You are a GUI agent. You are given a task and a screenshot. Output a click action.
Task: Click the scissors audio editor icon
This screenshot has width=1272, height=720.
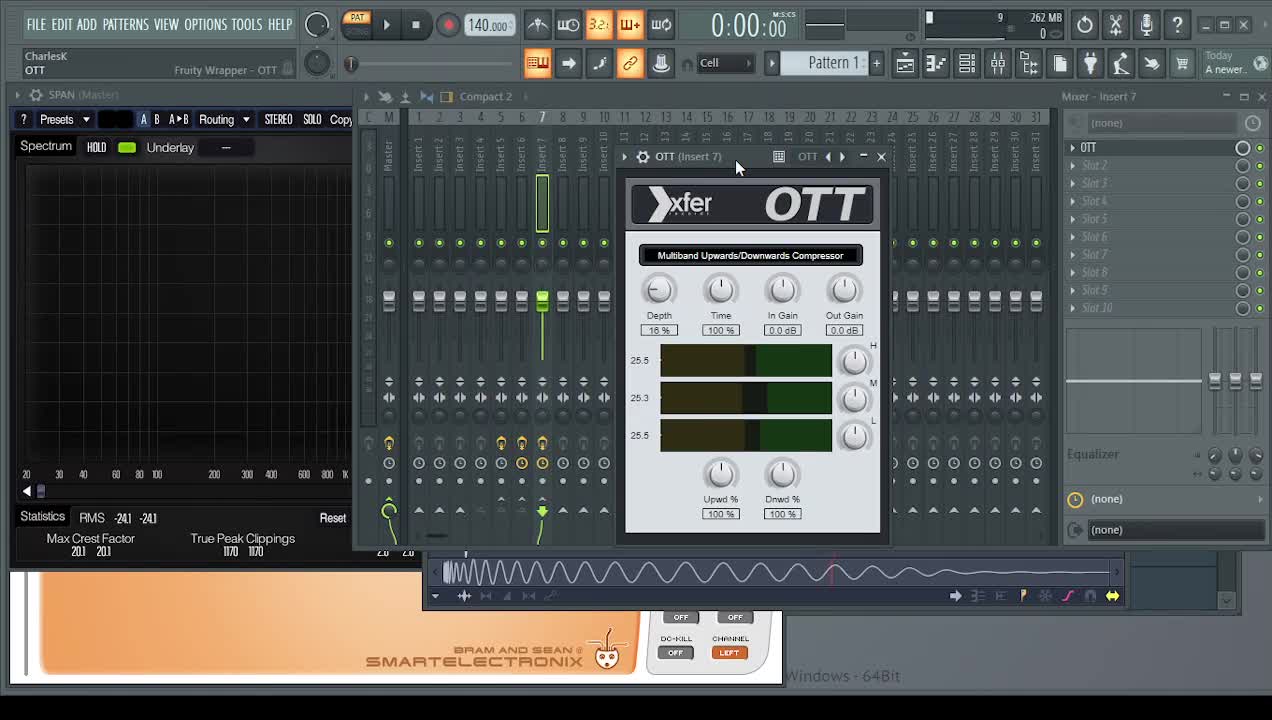click(x=1116, y=24)
